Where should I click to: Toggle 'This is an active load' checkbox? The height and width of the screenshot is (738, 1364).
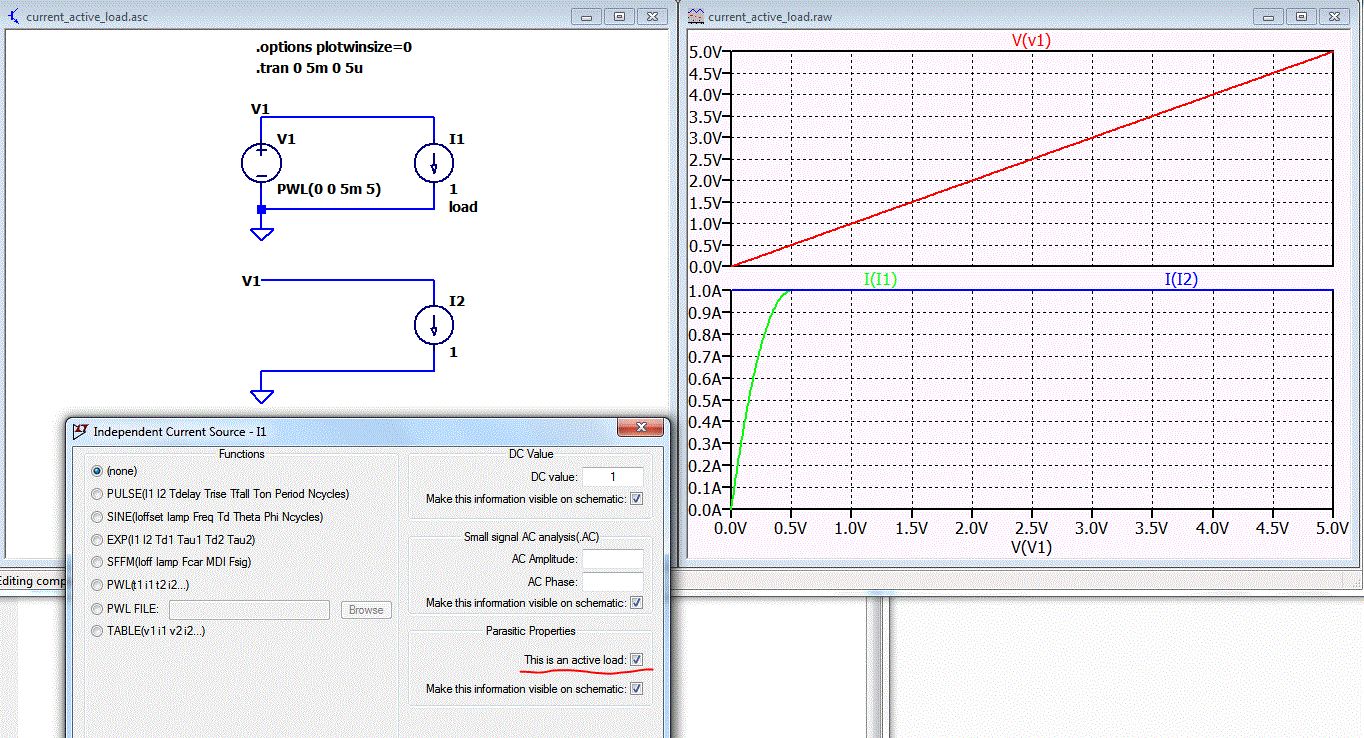(x=637, y=660)
